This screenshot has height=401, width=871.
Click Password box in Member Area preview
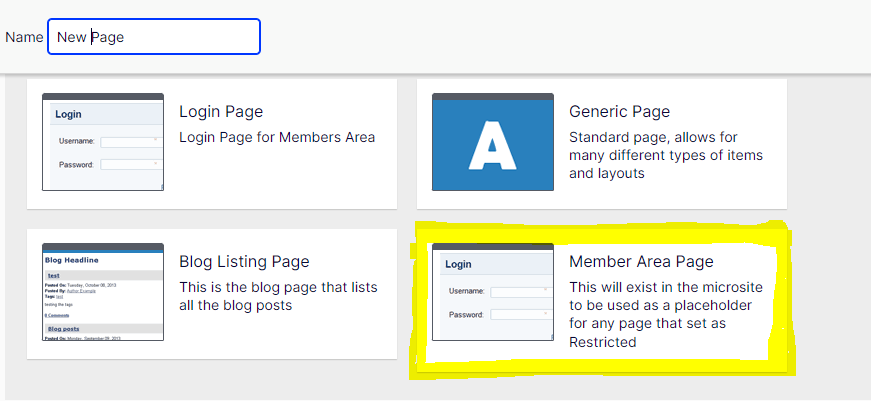[x=520, y=314]
